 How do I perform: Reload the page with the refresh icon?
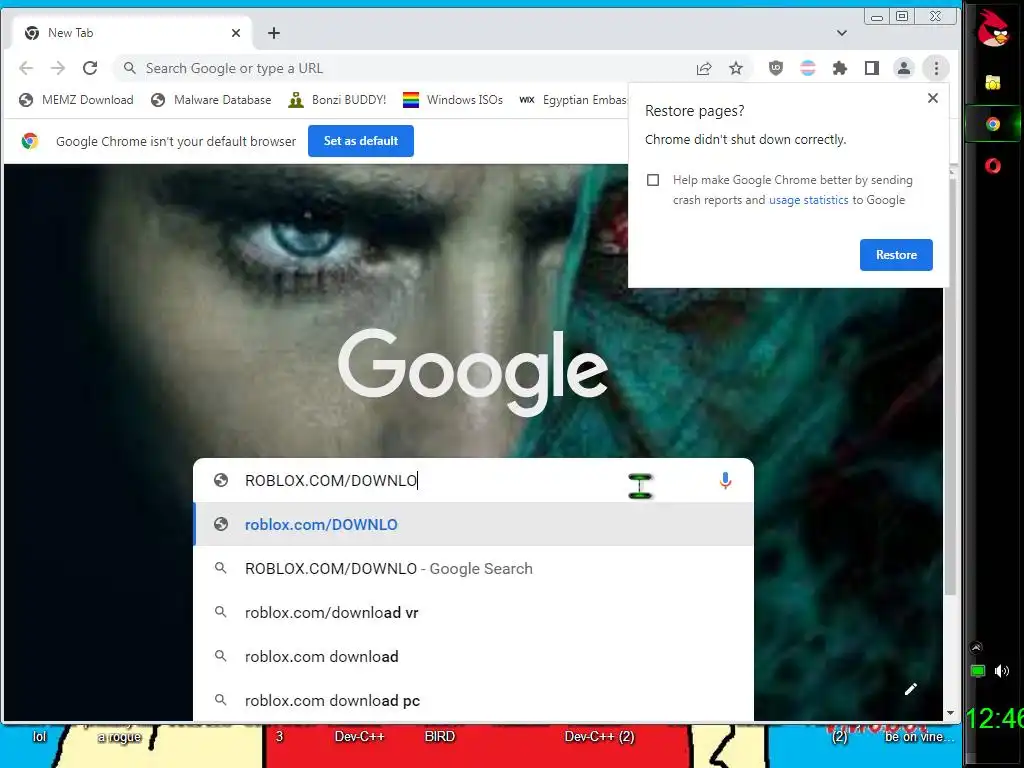(90, 68)
